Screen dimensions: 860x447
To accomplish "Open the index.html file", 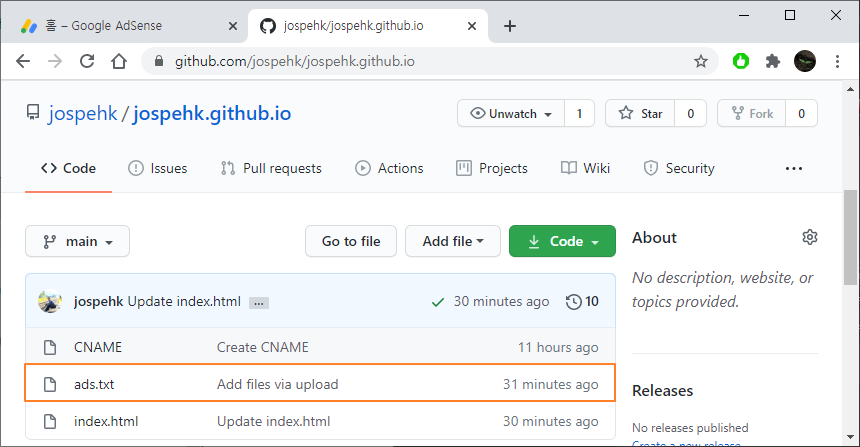I will pos(106,421).
